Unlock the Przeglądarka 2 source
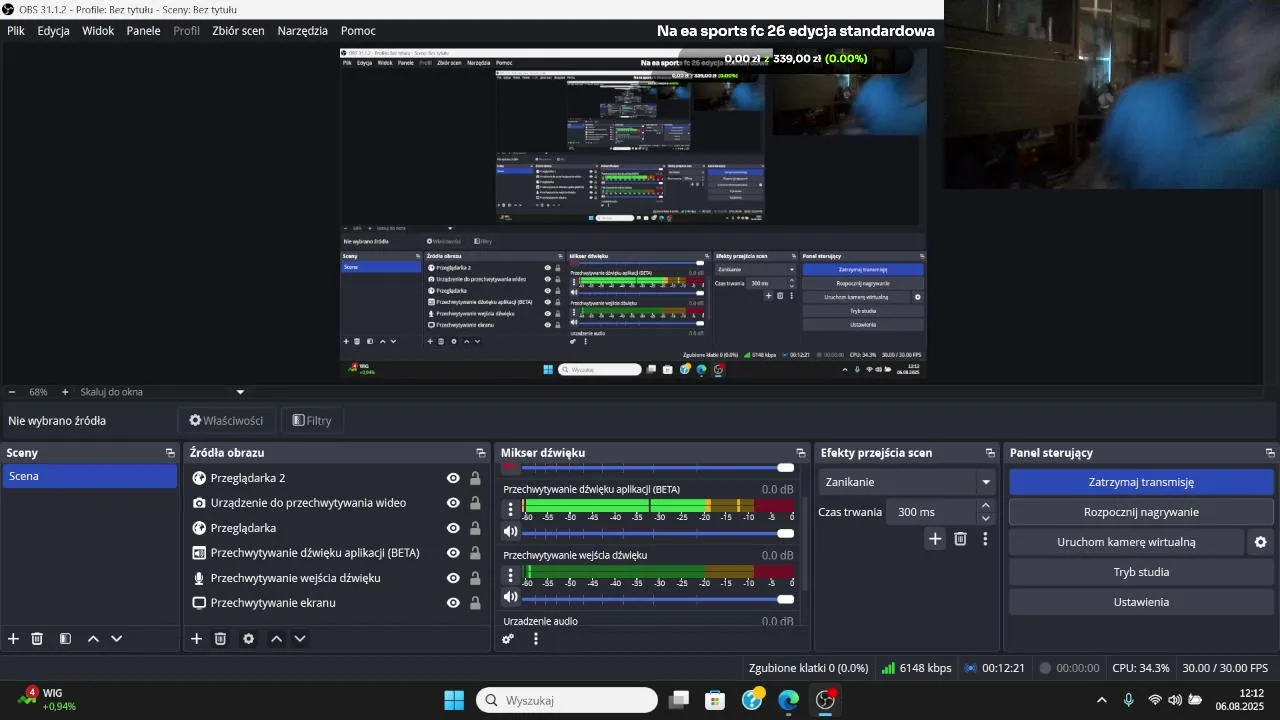This screenshot has height=720, width=1280. 475,478
